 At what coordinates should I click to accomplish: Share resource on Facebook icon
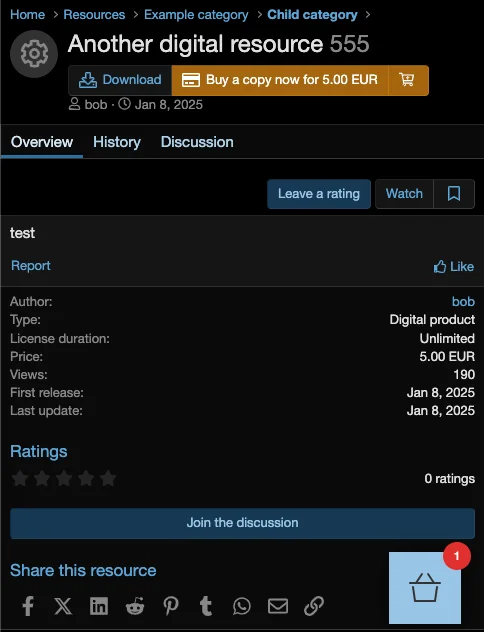coord(28,606)
